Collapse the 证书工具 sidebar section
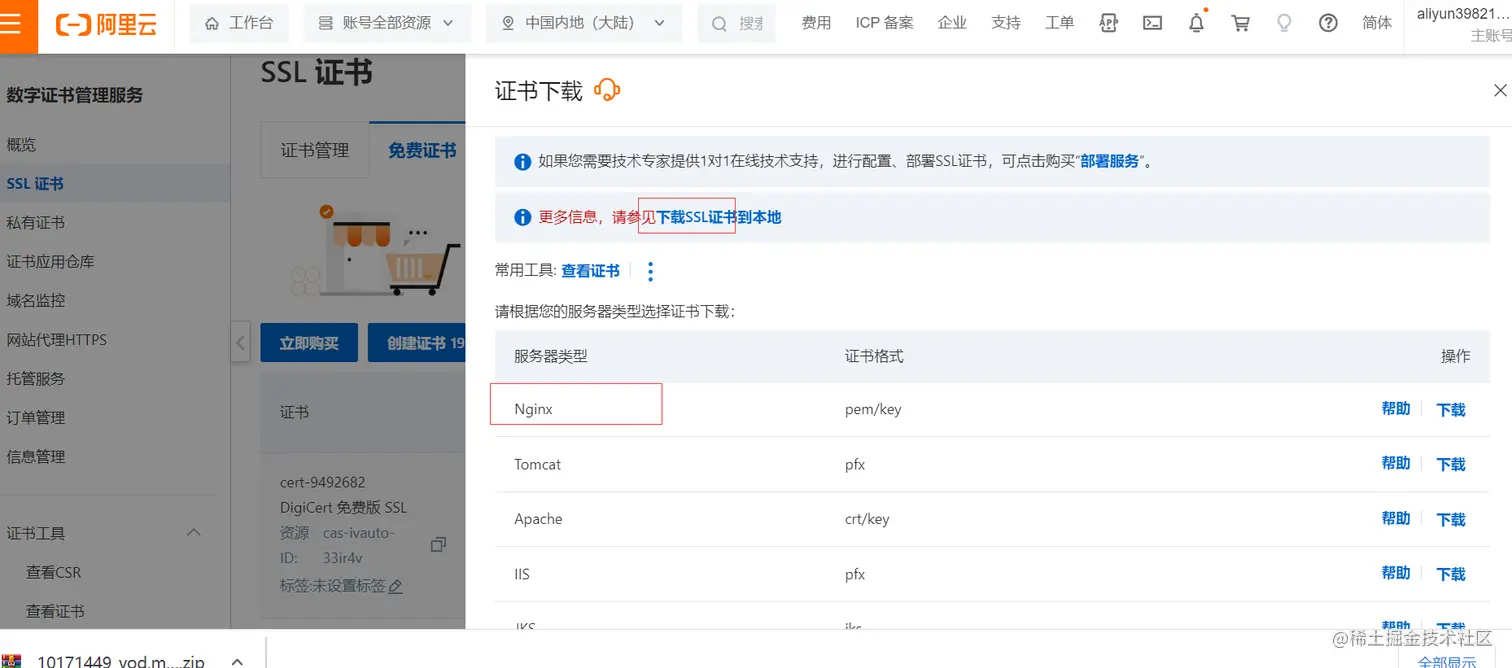Image resolution: width=1512 pixels, height=668 pixels. pyautogui.click(x=195, y=533)
